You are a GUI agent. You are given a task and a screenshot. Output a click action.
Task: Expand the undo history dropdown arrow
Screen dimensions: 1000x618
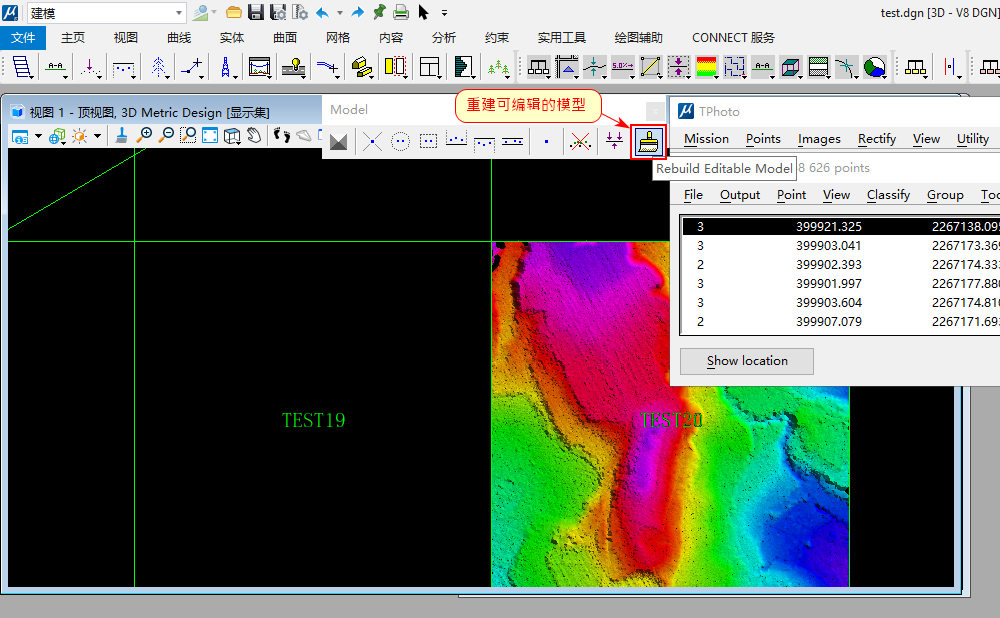(x=339, y=13)
